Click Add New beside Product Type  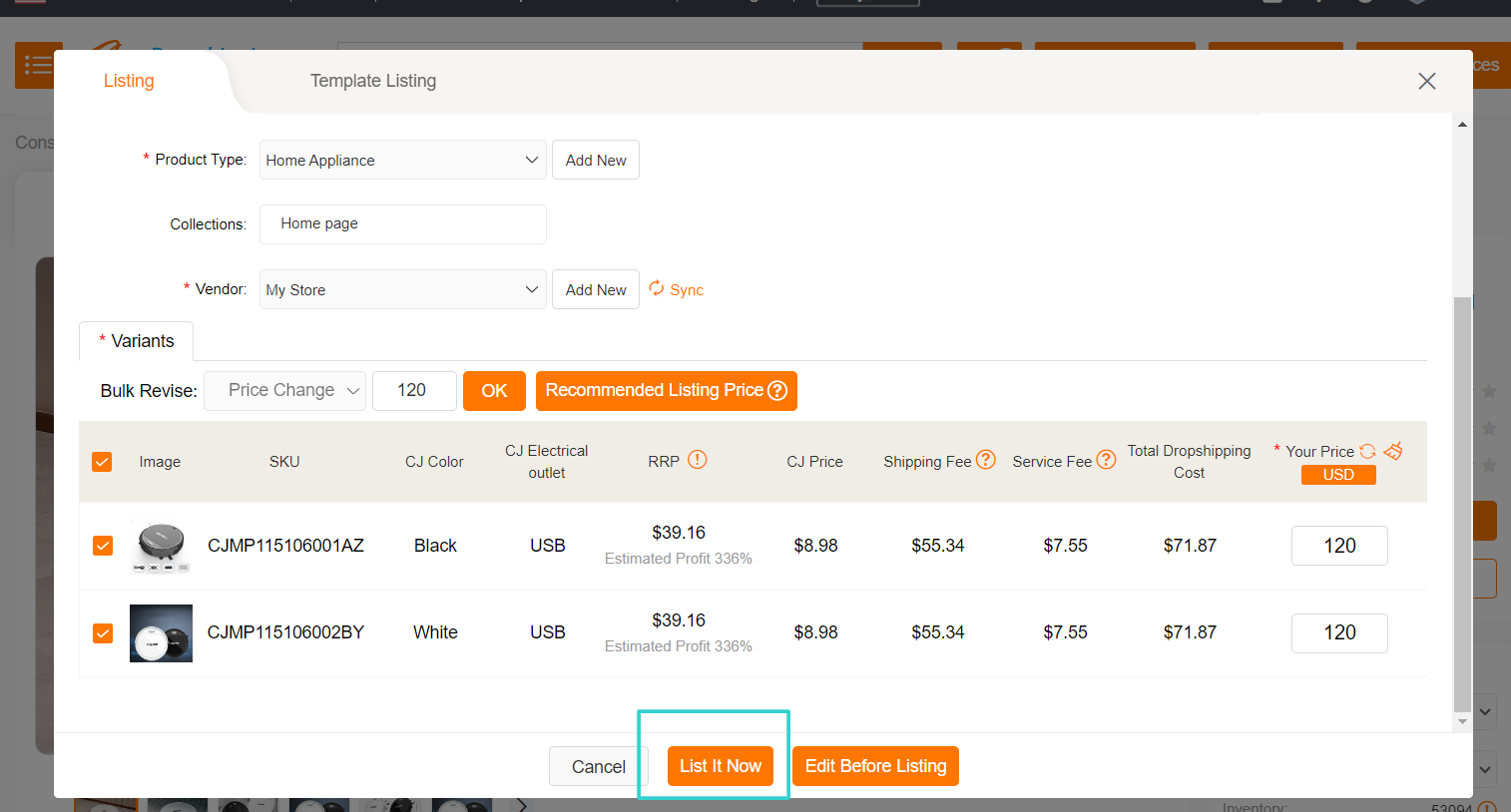click(596, 160)
